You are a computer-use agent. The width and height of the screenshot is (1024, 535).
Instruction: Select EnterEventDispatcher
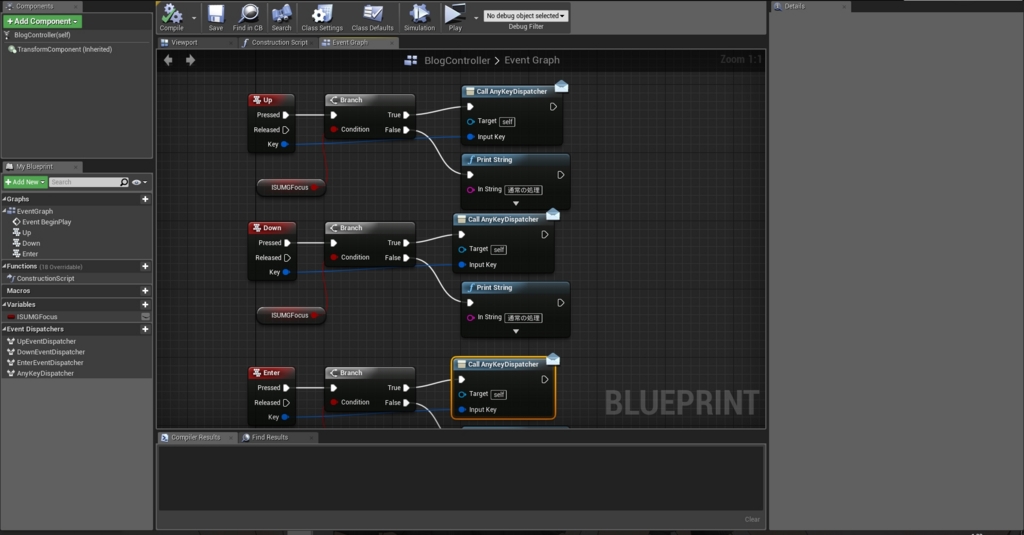pyautogui.click(x=50, y=363)
